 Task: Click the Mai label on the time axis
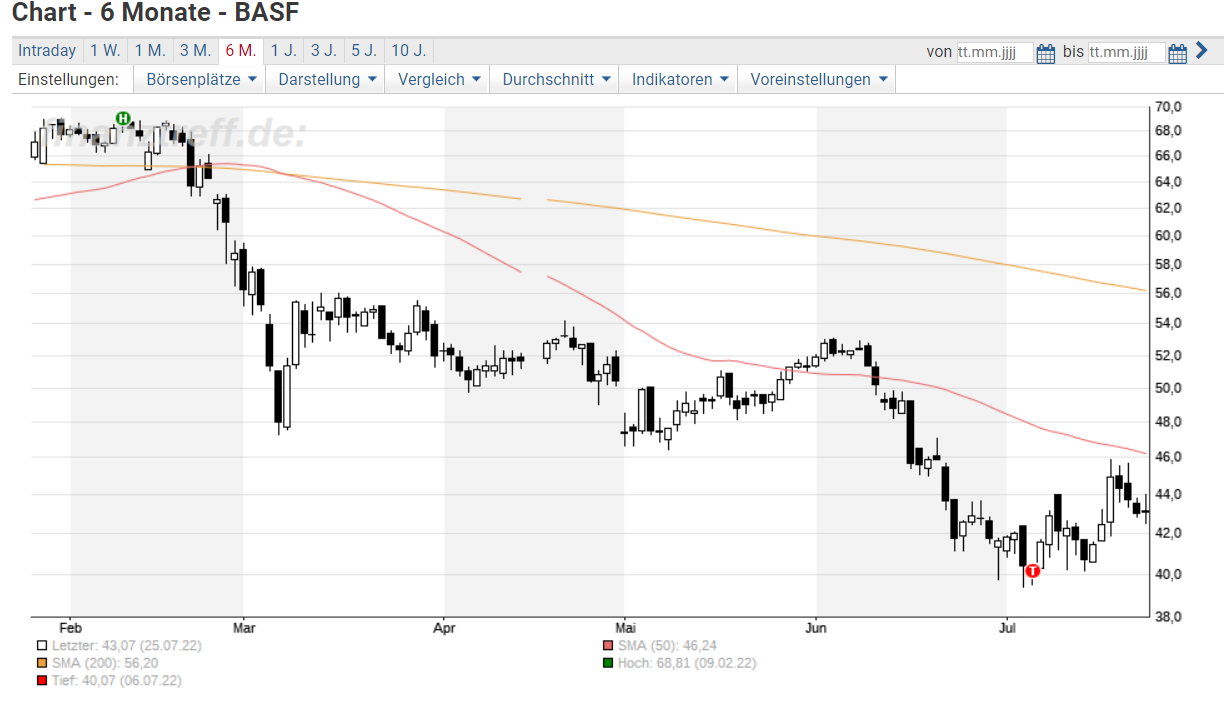point(624,629)
